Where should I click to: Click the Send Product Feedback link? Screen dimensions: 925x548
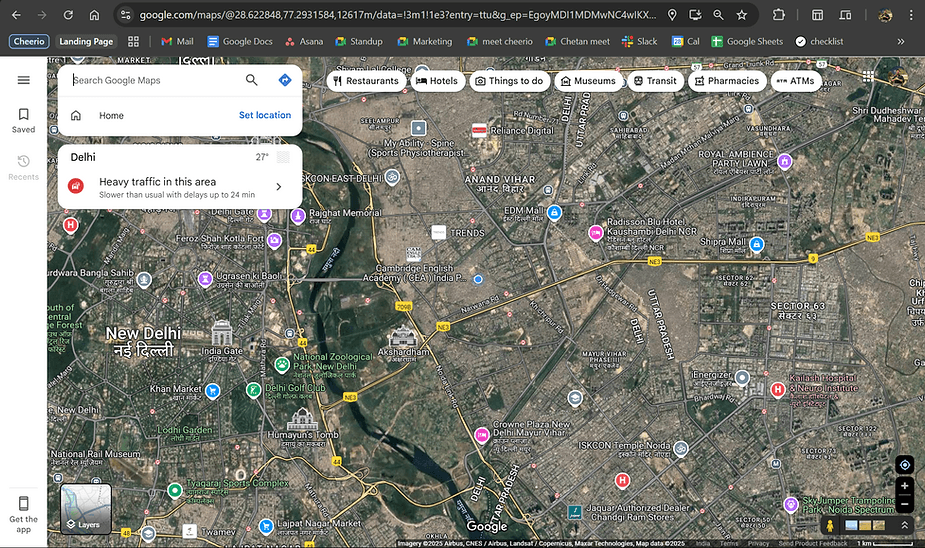tap(813, 543)
